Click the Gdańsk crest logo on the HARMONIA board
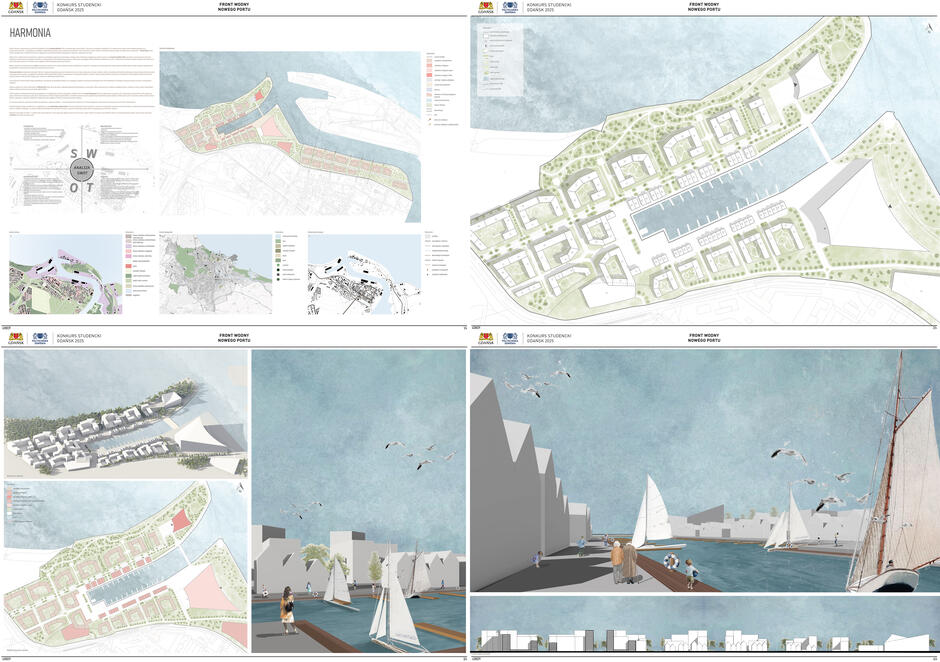Image resolution: width=940 pixels, height=662 pixels. pos(15,7)
